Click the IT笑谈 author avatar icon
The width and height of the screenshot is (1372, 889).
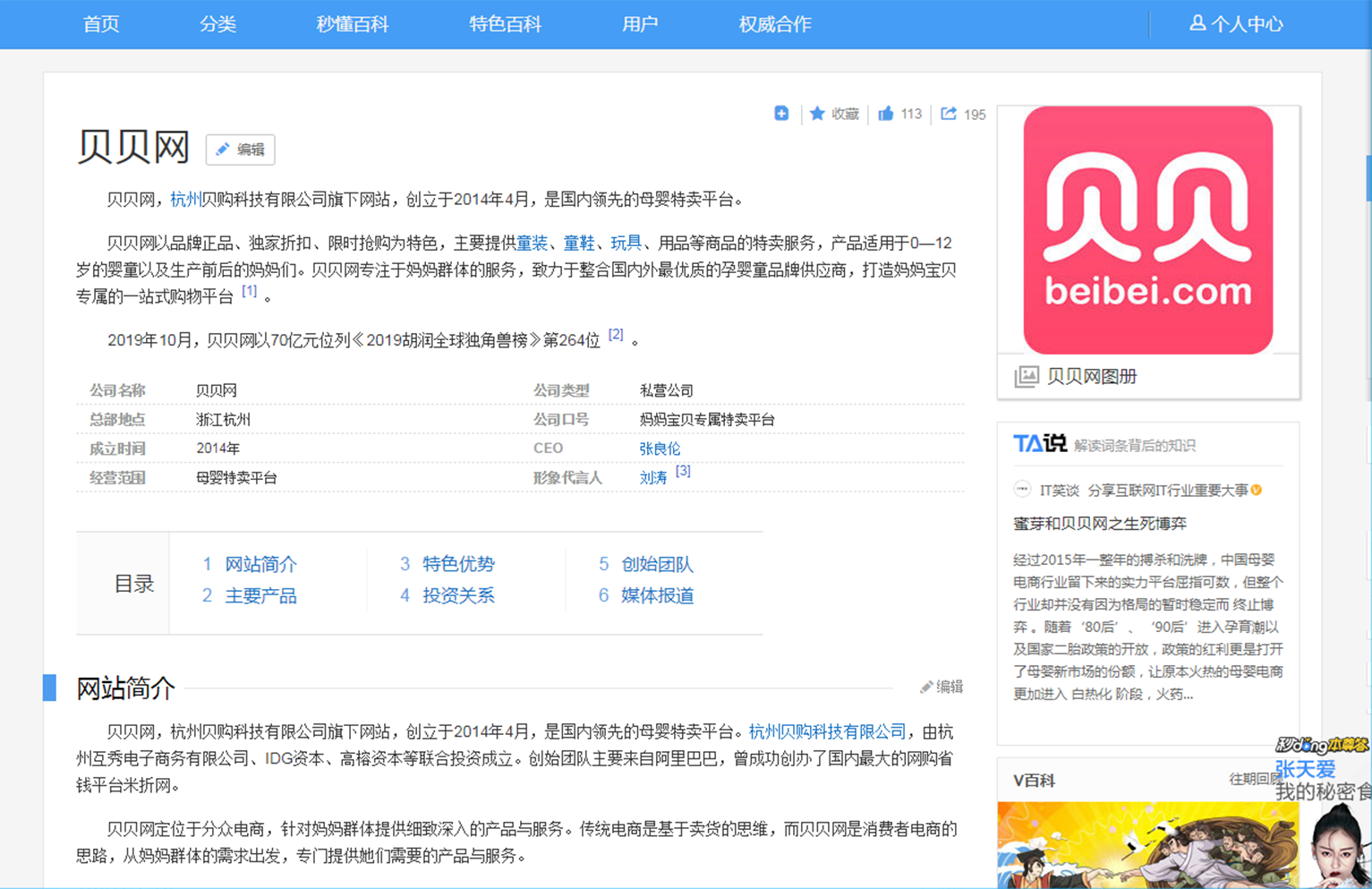(1022, 490)
